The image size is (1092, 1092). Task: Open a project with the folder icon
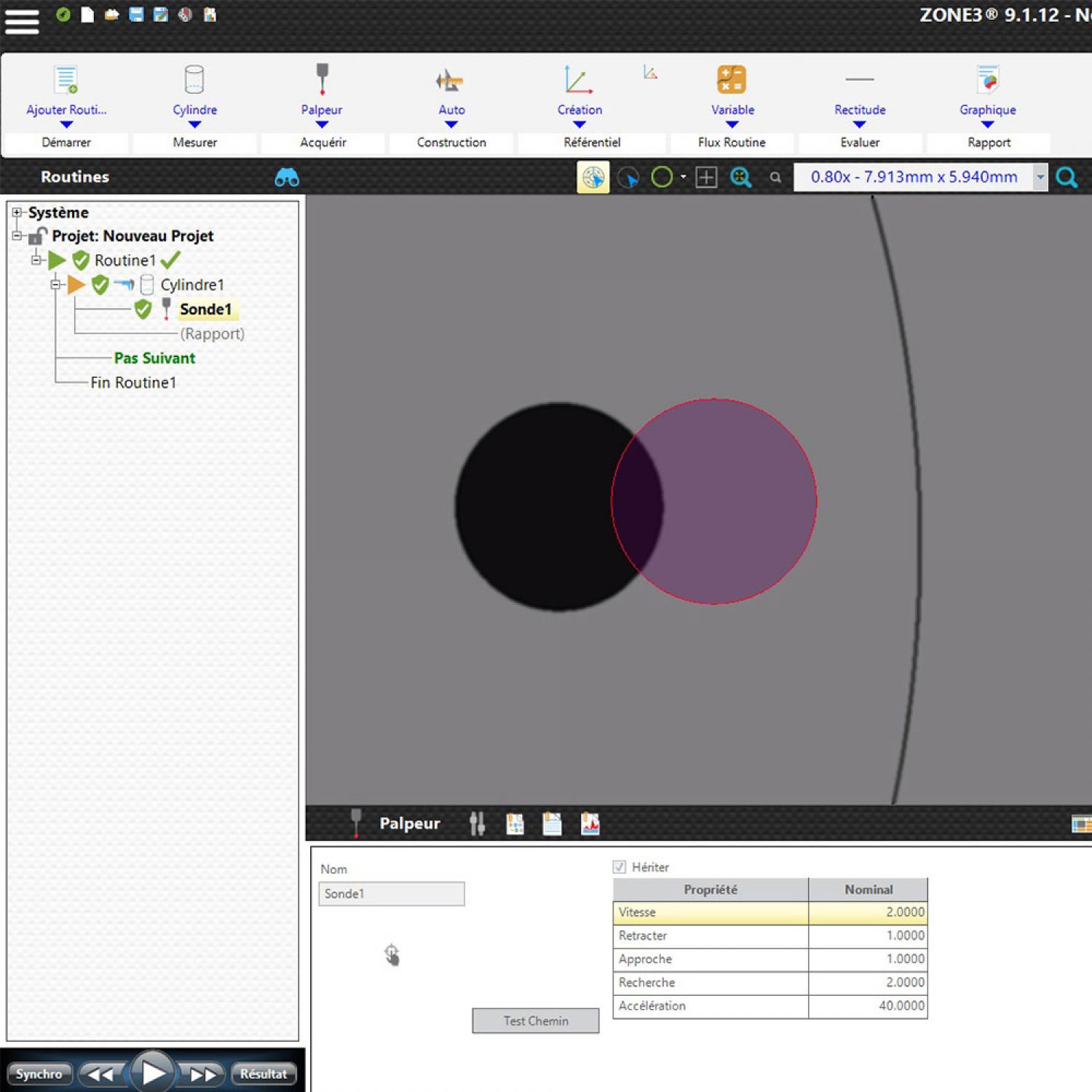click(x=111, y=15)
